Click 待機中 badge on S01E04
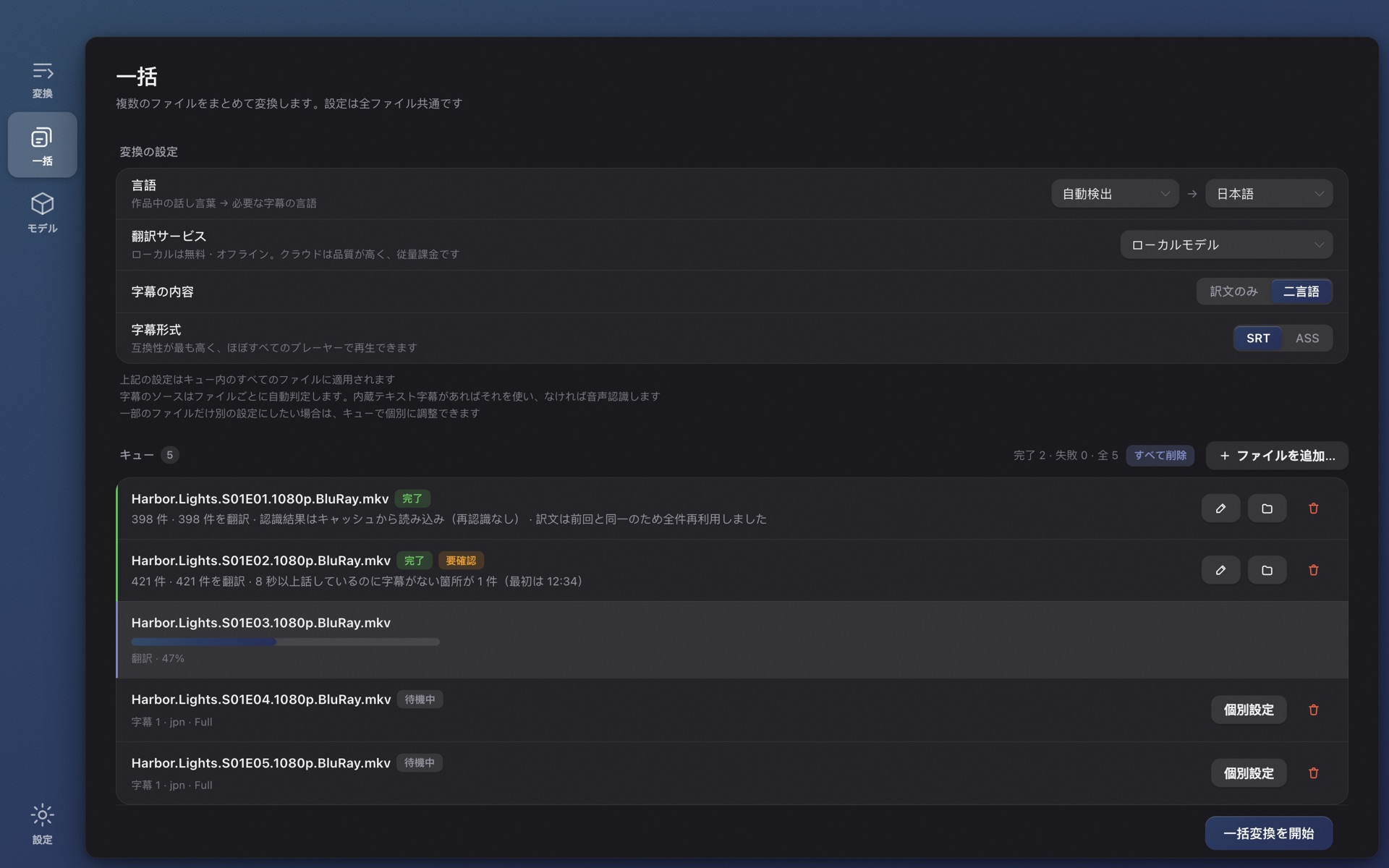Image resolution: width=1389 pixels, height=868 pixels. click(420, 699)
